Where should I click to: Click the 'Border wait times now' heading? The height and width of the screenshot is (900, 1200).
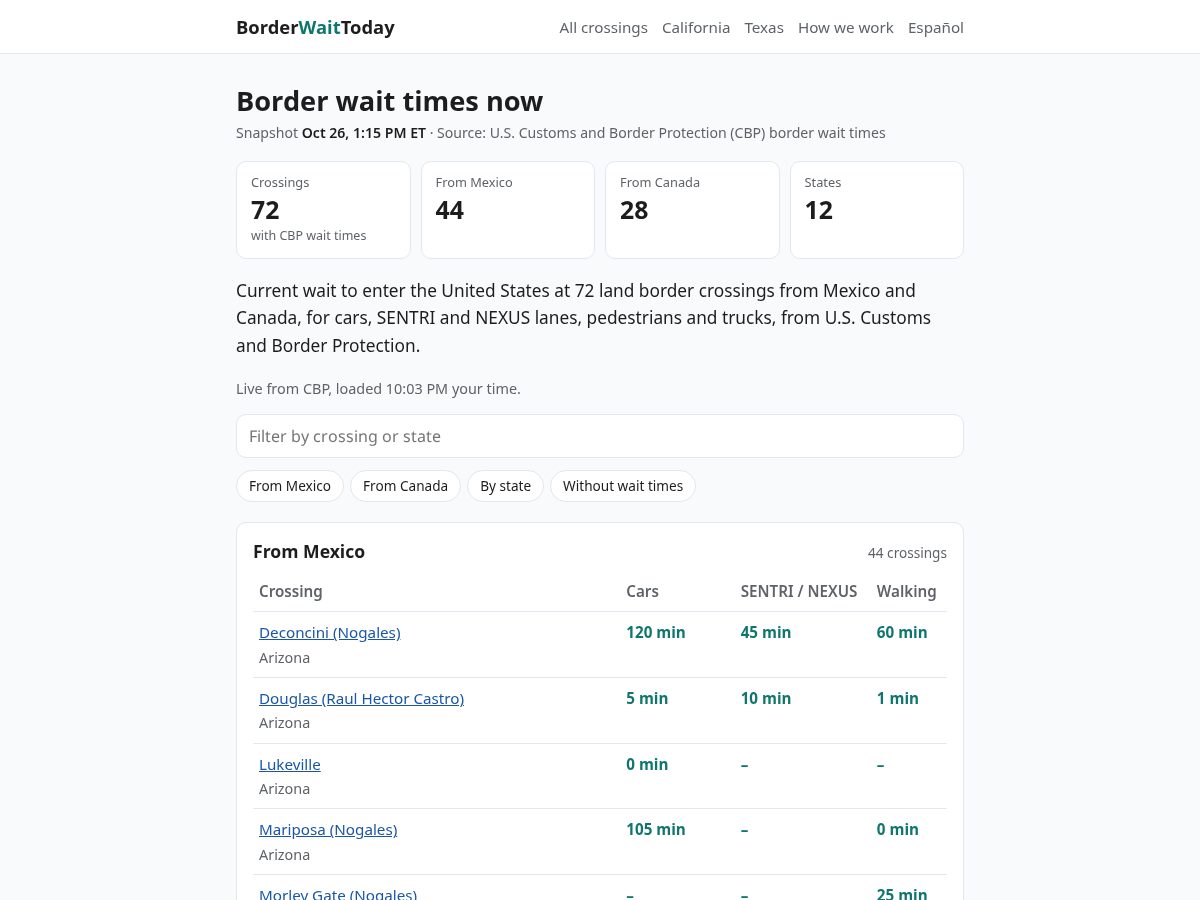click(390, 102)
